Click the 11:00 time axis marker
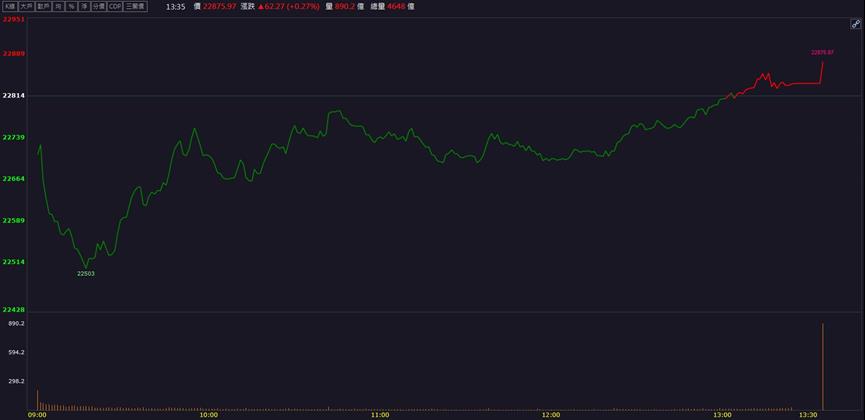Viewport: 865px width, 420px height. coord(380,414)
